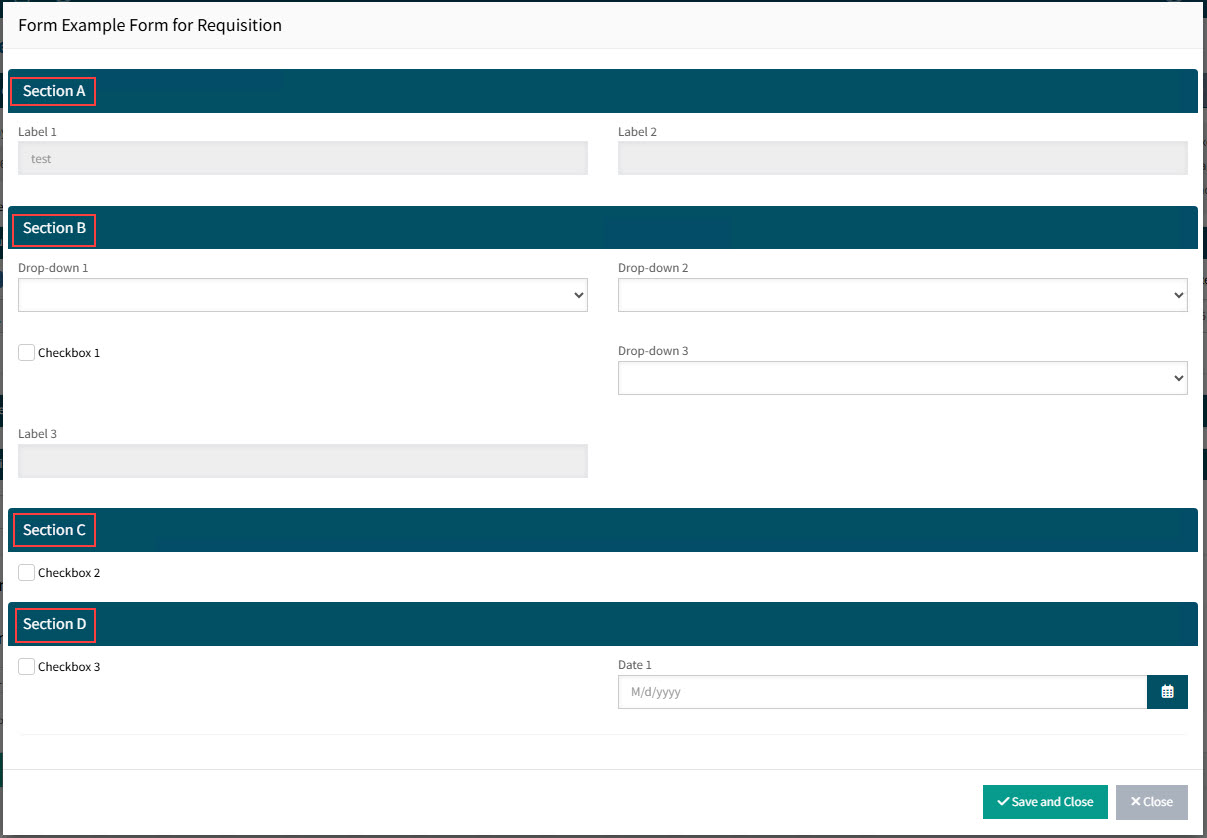Click the Date 1 M/d/yyyy input
The height and width of the screenshot is (838, 1207).
(x=881, y=692)
